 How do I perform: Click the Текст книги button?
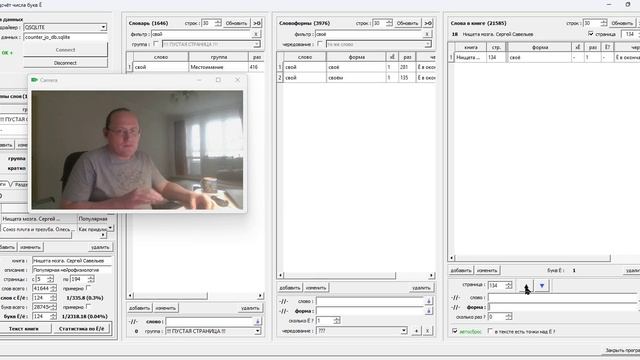click(x=24, y=329)
